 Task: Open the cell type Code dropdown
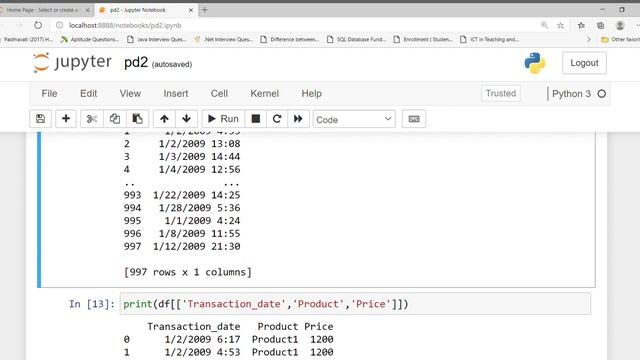(x=354, y=119)
